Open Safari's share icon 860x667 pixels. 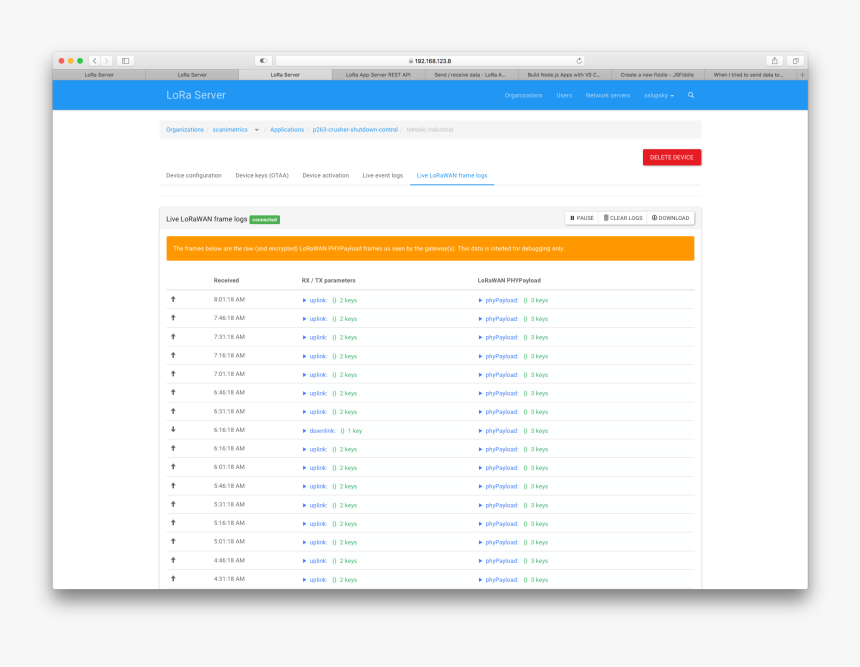point(775,61)
